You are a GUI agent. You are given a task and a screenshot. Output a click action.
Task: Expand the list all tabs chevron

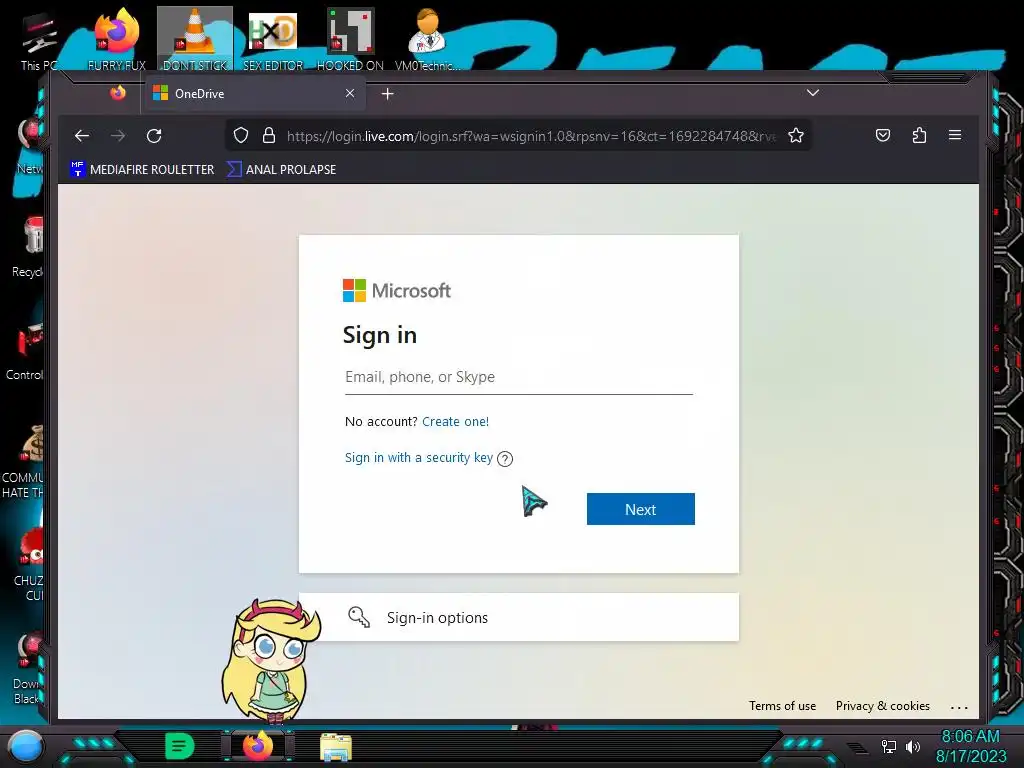click(x=812, y=93)
